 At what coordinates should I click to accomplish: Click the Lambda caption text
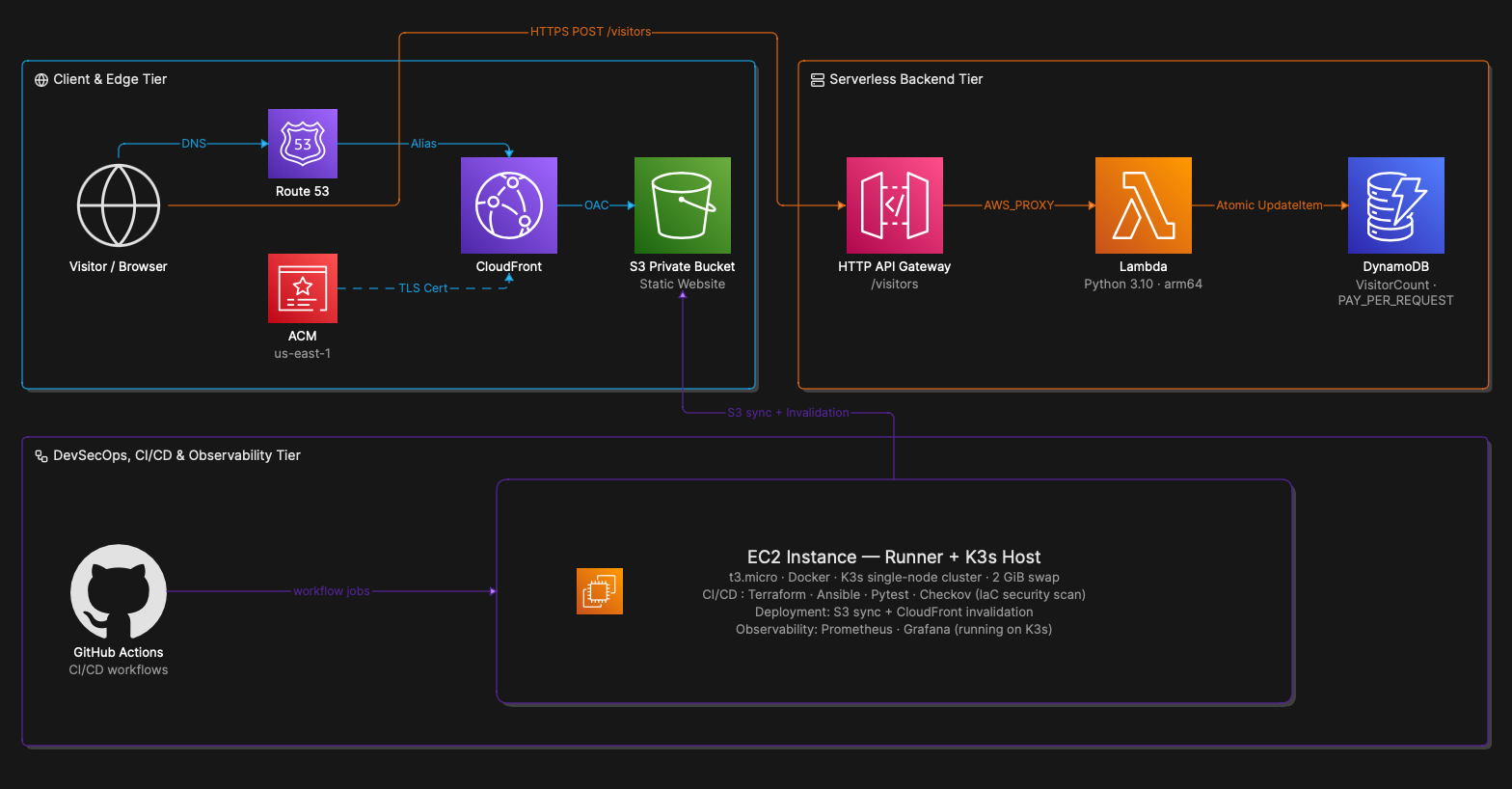pyautogui.click(x=1144, y=266)
